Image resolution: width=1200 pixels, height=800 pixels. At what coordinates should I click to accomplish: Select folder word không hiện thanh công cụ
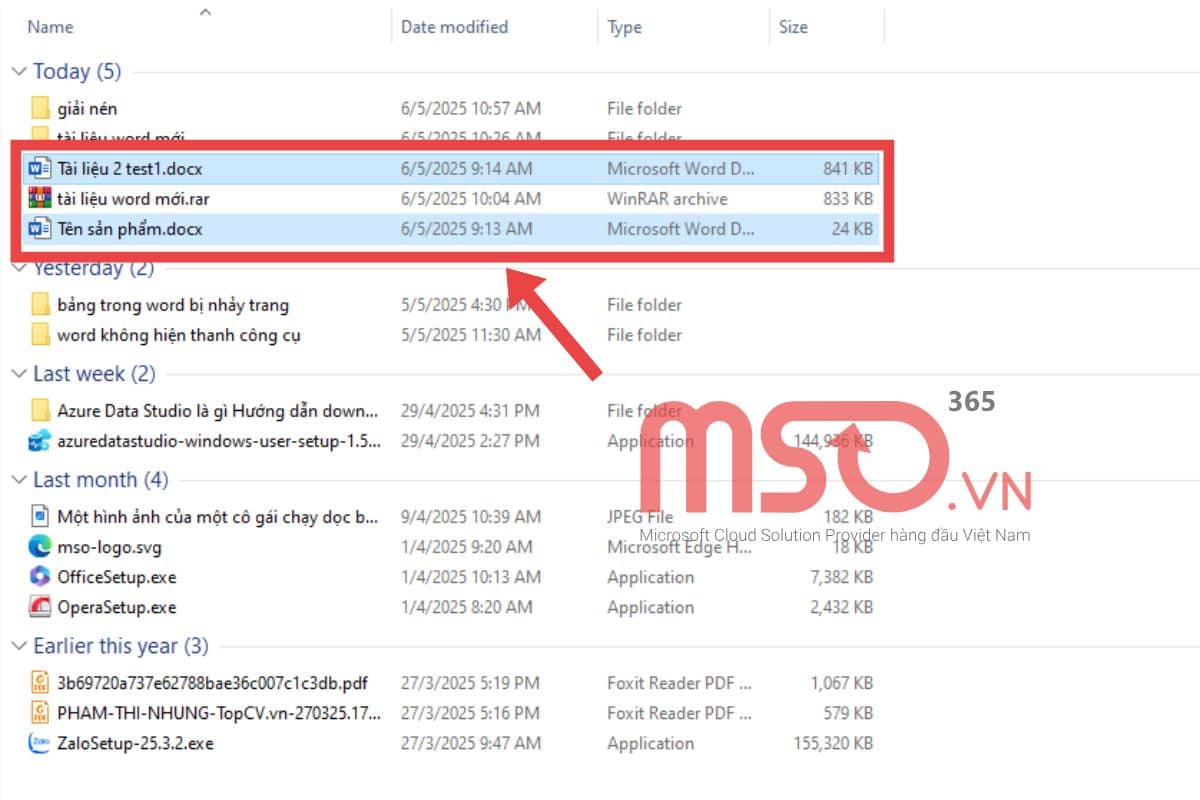[x=179, y=334]
